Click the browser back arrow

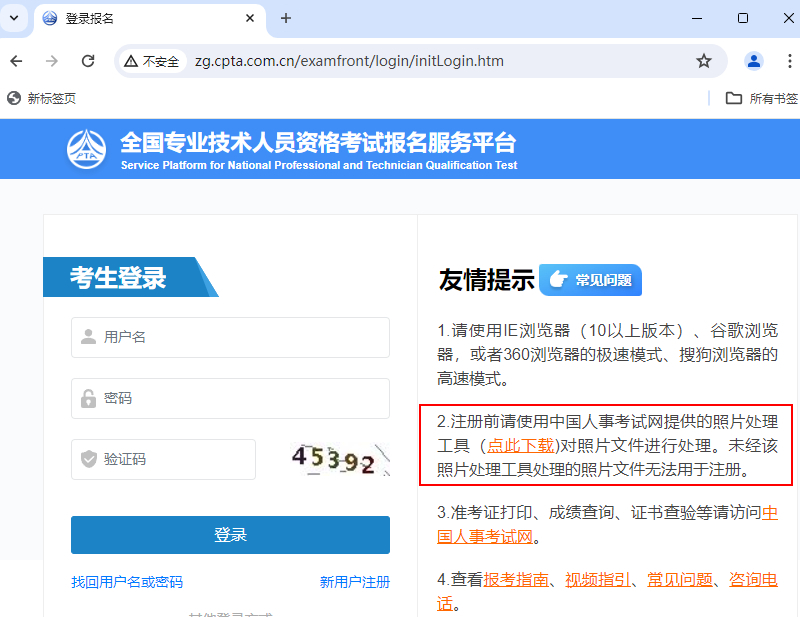[x=16, y=61]
